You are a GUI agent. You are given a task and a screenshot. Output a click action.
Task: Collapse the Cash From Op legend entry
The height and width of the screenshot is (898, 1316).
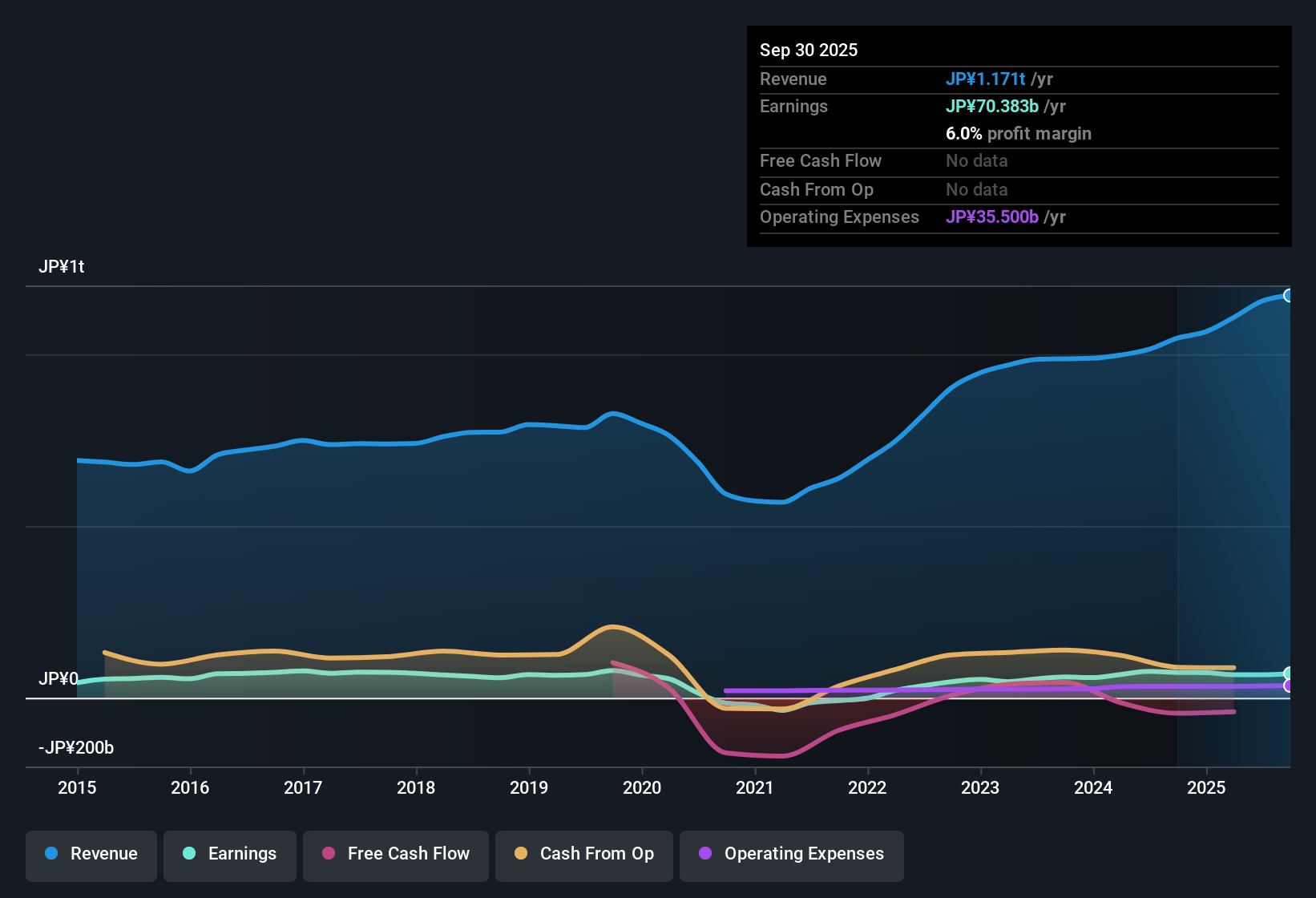tap(583, 854)
